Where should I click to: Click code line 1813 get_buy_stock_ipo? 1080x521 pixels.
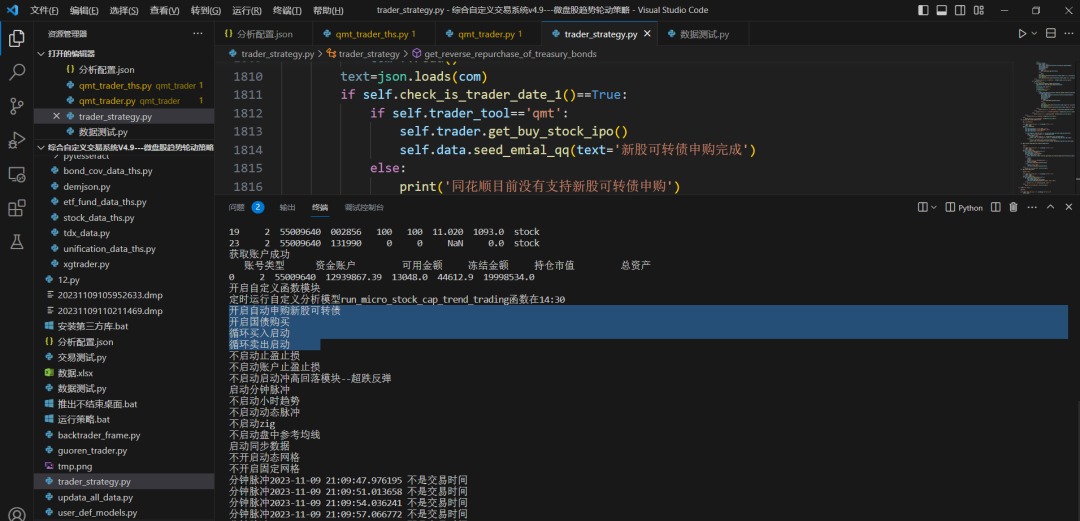click(x=513, y=131)
